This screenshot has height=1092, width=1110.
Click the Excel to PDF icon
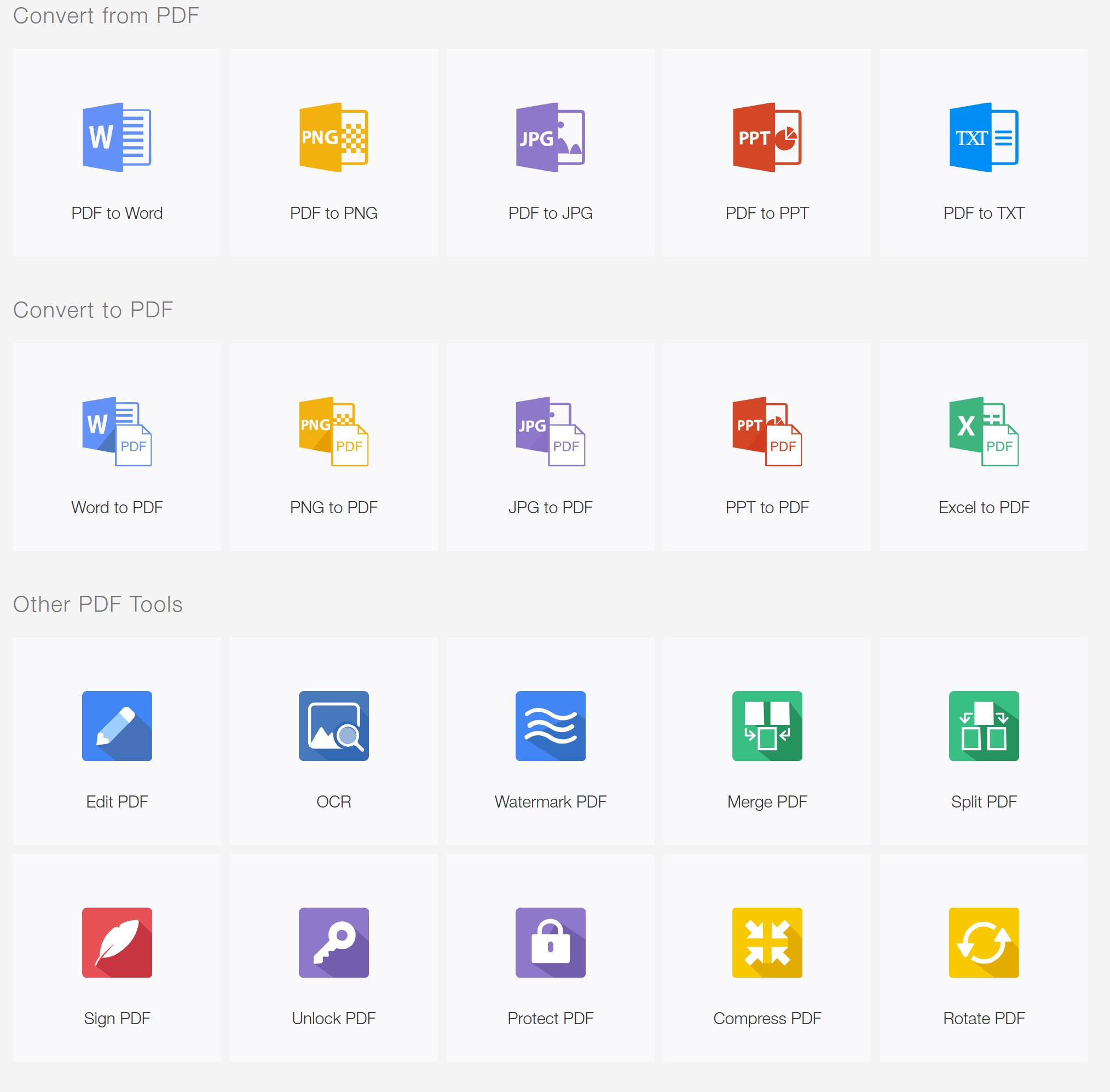pyautogui.click(x=984, y=431)
